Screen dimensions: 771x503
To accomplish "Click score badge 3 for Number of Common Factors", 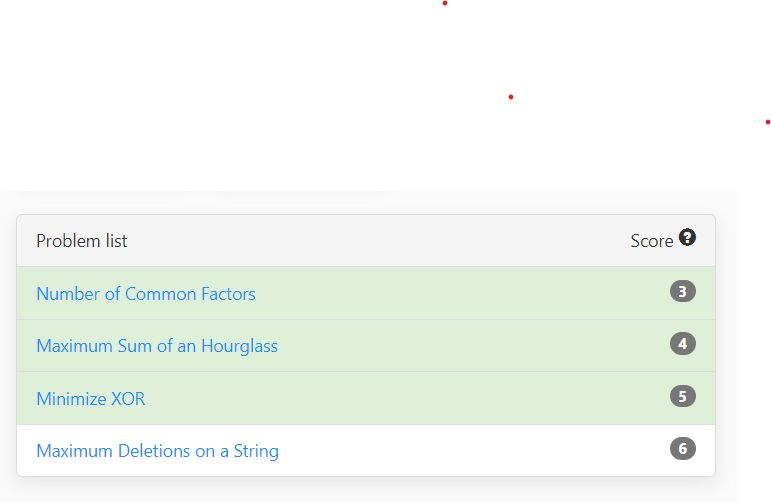I will tap(683, 292).
